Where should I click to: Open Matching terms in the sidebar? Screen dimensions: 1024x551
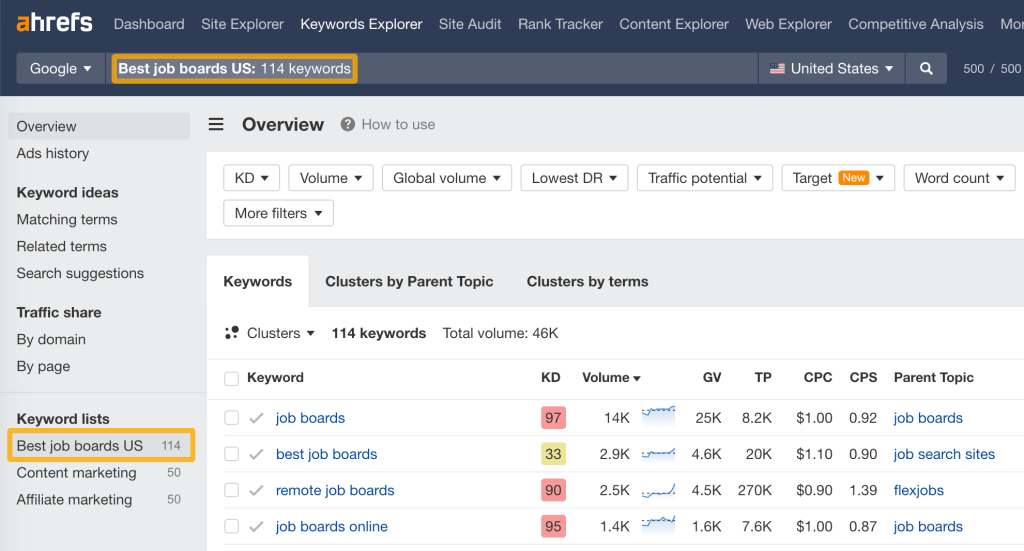coord(67,219)
